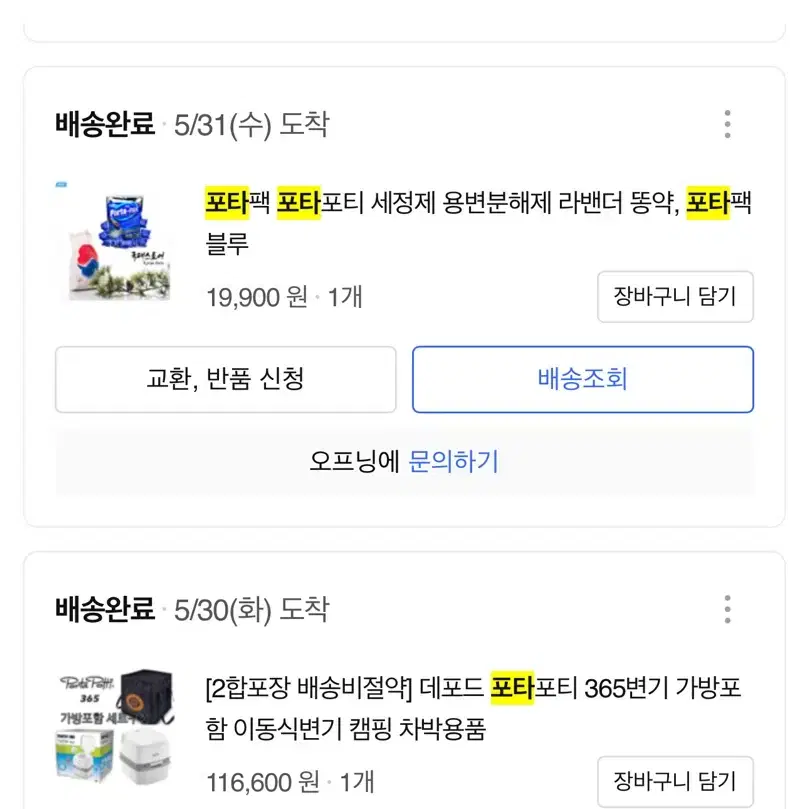Image resolution: width=809 pixels, height=809 pixels.
Task: Open more options for the 5/31 order
Action: coord(727,124)
